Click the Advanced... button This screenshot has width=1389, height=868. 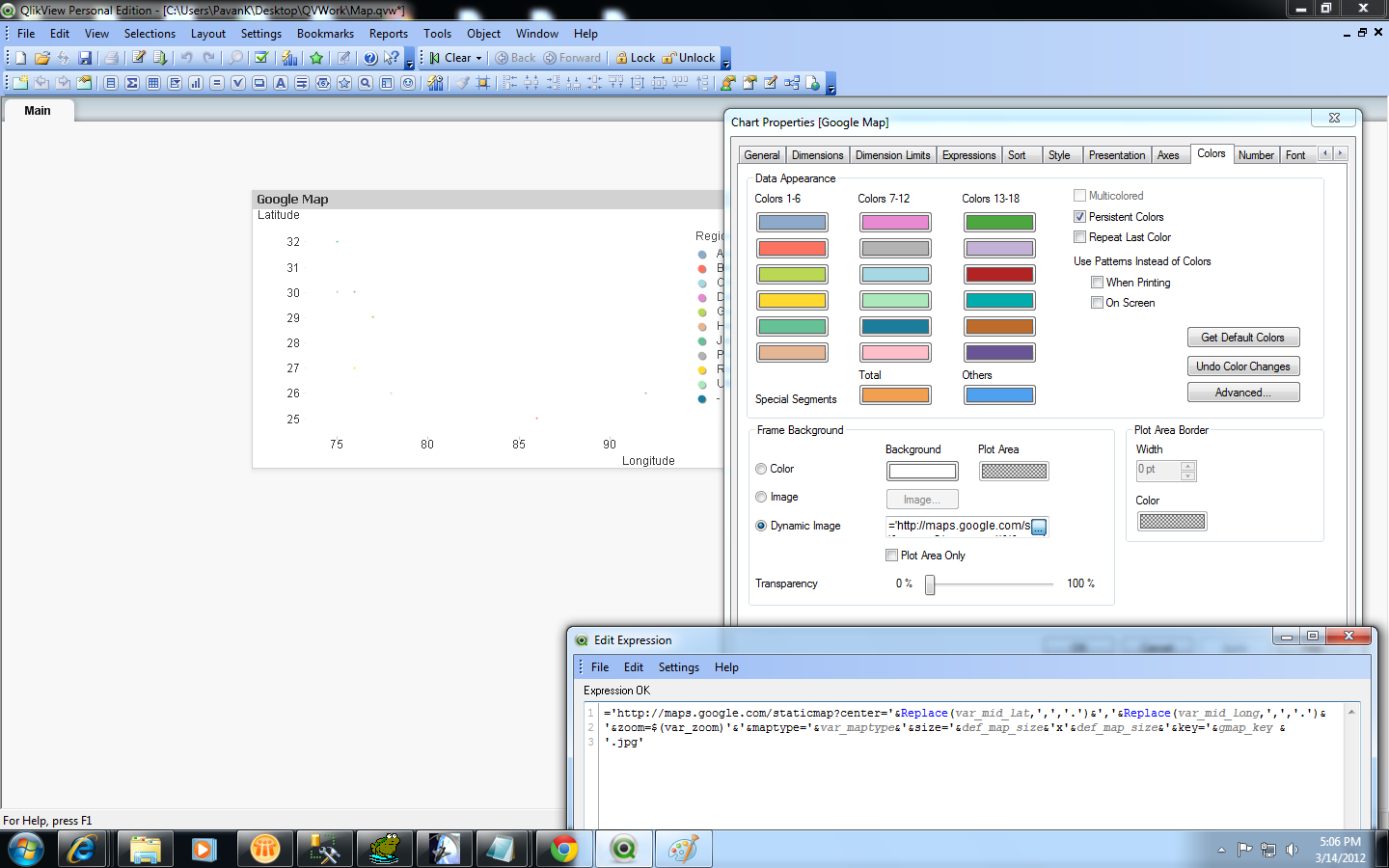click(1242, 393)
